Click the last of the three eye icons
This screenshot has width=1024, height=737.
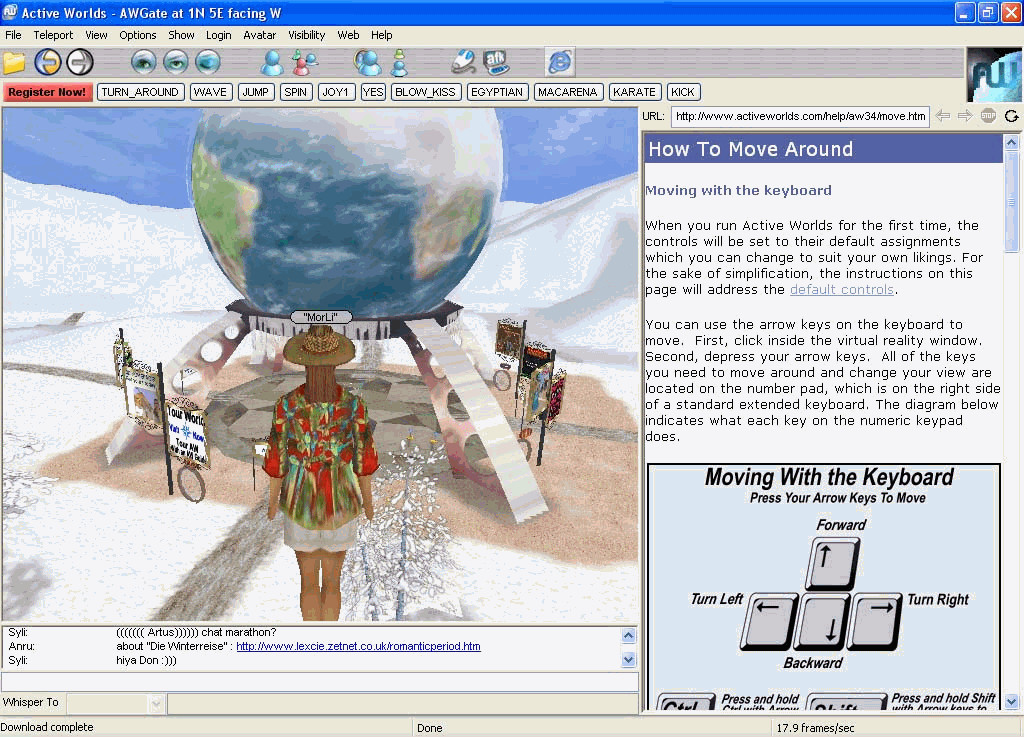pyautogui.click(x=208, y=63)
